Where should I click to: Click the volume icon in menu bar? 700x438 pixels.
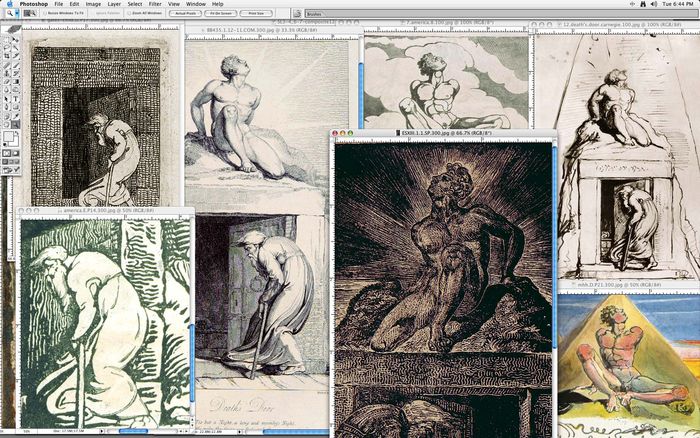pos(654,4)
